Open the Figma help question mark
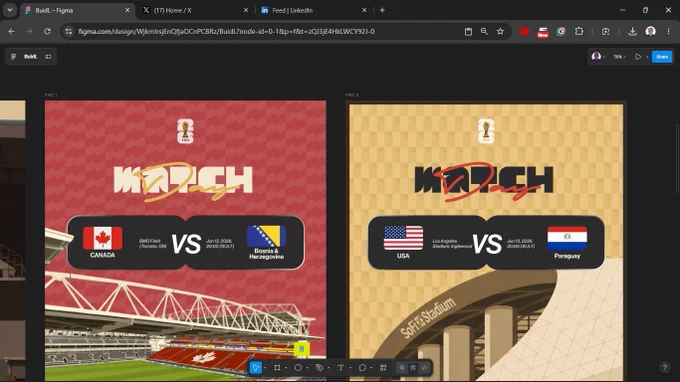Viewport: 680px width, 382px height. 665,367
